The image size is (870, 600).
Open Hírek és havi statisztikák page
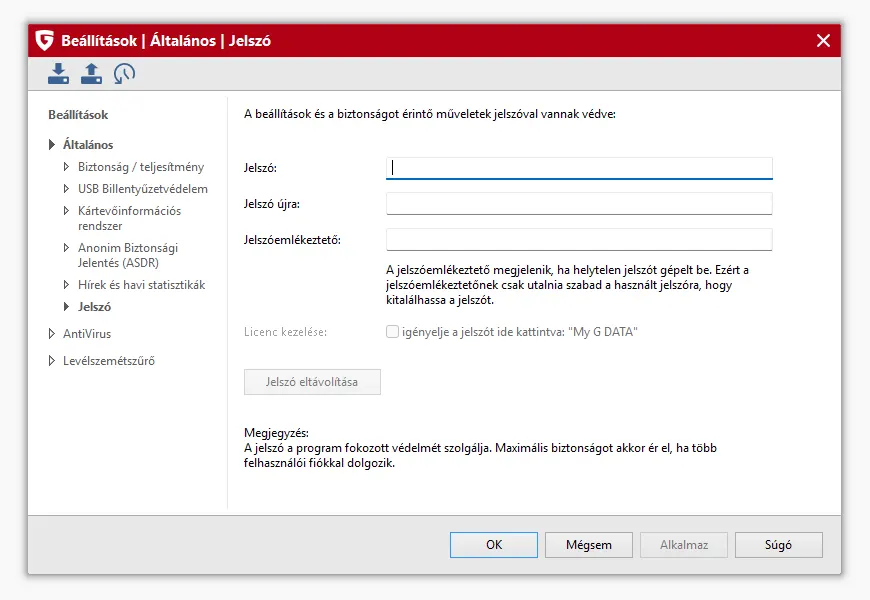tap(141, 285)
